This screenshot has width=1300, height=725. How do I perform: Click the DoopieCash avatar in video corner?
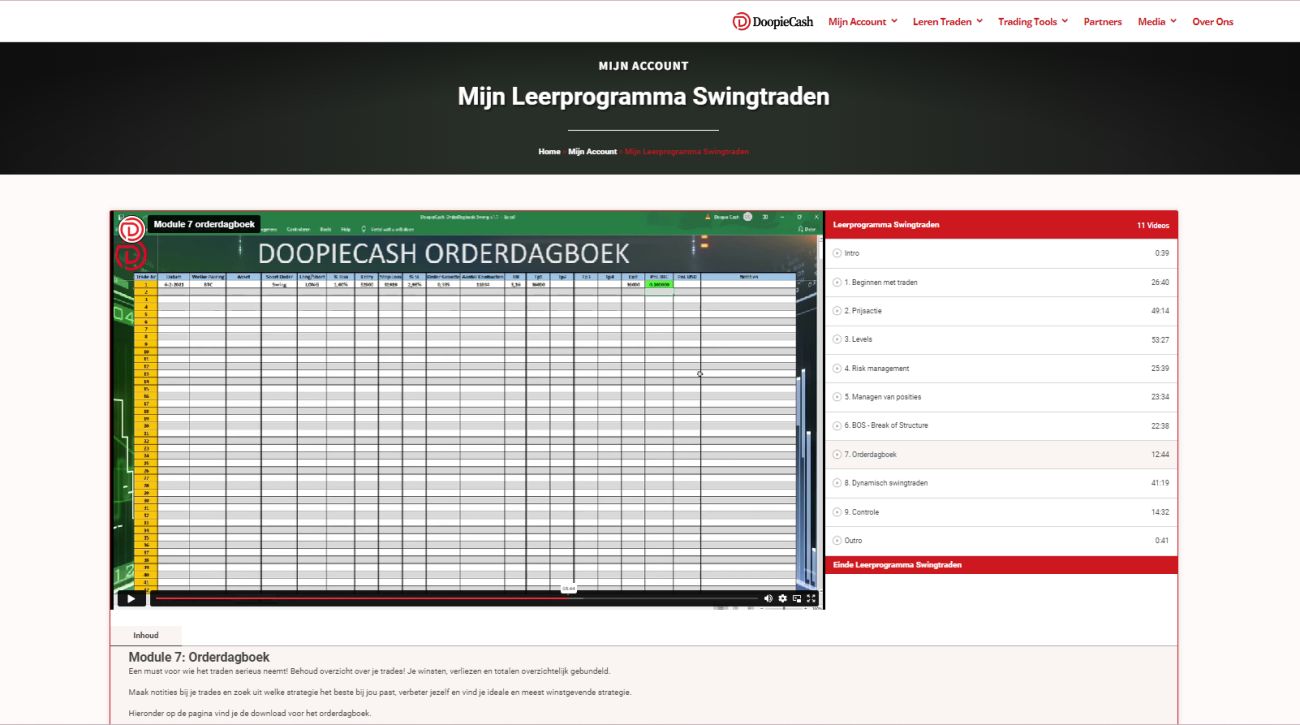(131, 229)
